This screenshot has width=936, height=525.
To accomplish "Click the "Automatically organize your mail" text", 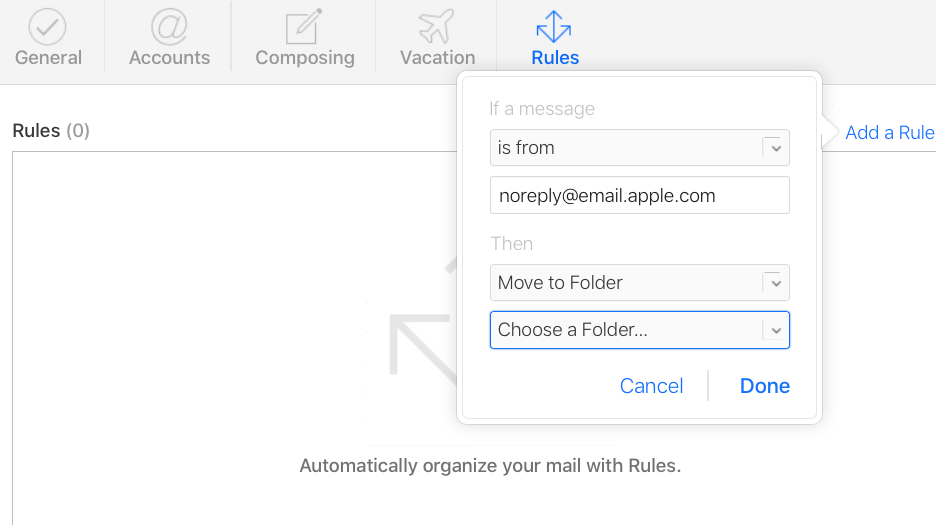I will (x=489, y=466).
